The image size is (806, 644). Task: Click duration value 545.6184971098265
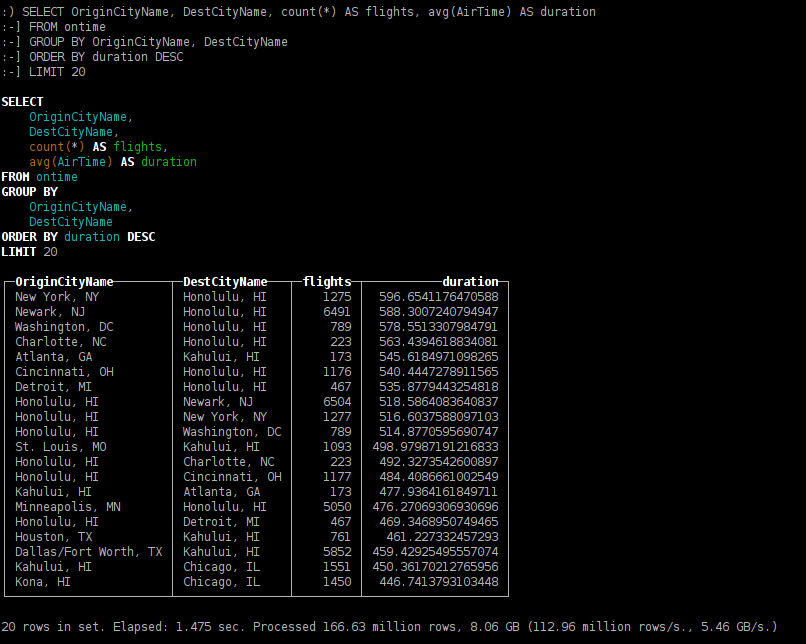point(438,357)
